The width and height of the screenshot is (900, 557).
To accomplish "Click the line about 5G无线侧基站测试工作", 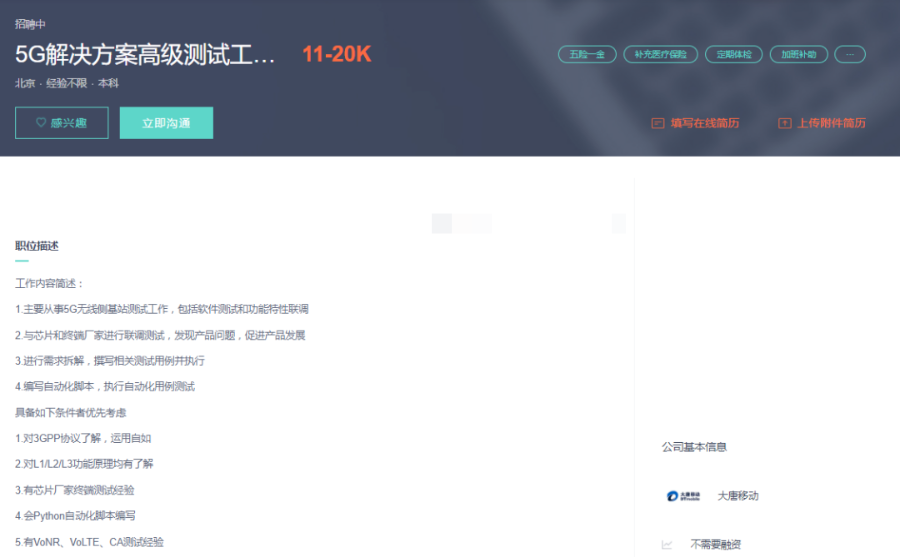I will pyautogui.click(x=162, y=309).
